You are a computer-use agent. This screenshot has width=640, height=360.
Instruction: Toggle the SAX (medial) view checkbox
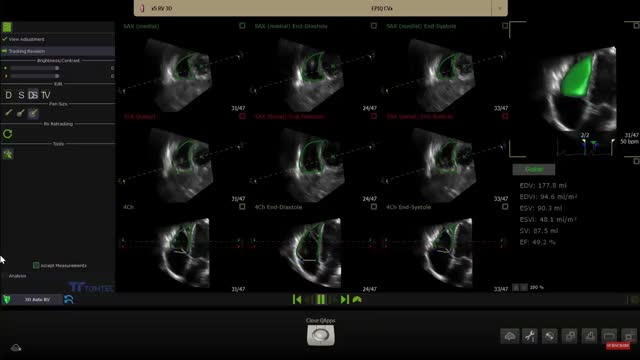242,26
